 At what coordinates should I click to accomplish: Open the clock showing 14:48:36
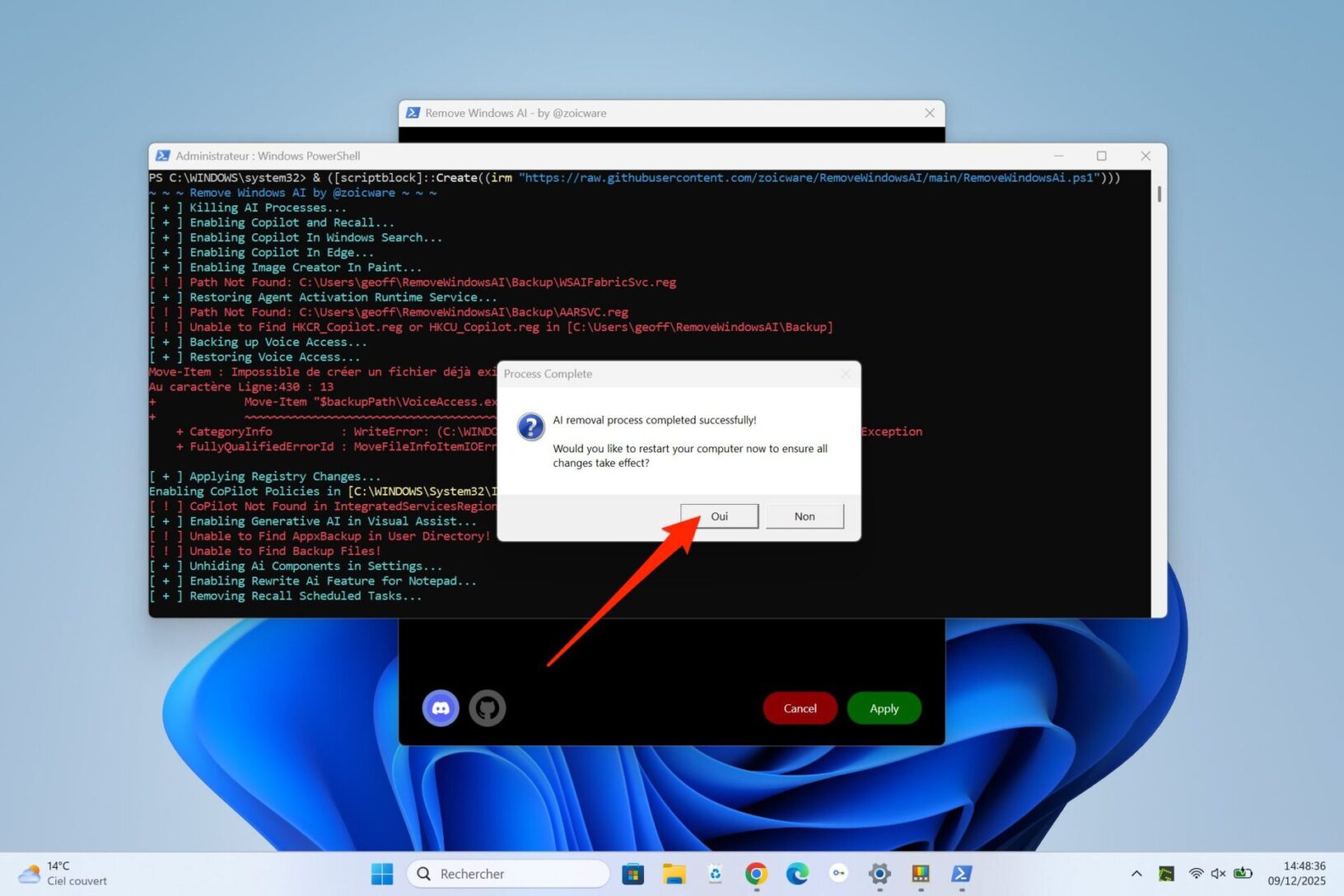tap(1297, 874)
